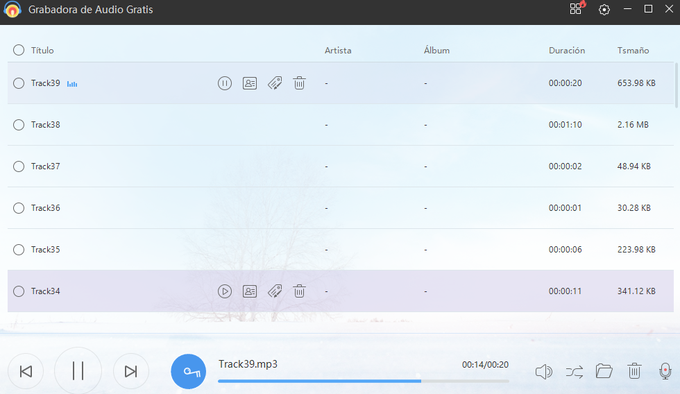
Task: Open settings gear in title bar
Action: click(604, 10)
